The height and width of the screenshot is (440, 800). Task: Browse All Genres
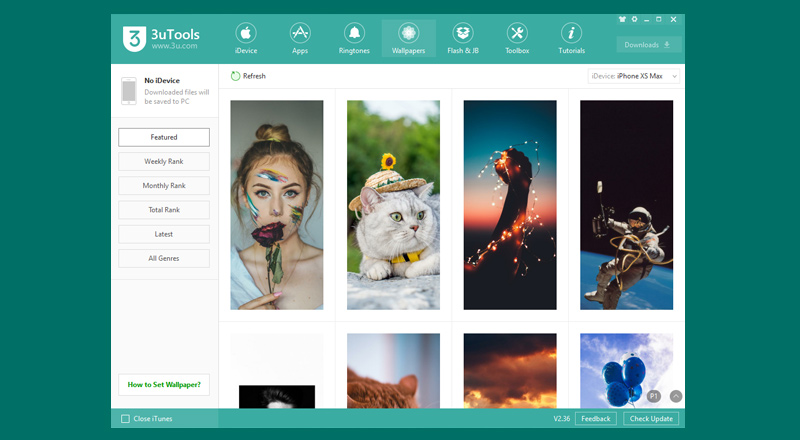click(164, 258)
